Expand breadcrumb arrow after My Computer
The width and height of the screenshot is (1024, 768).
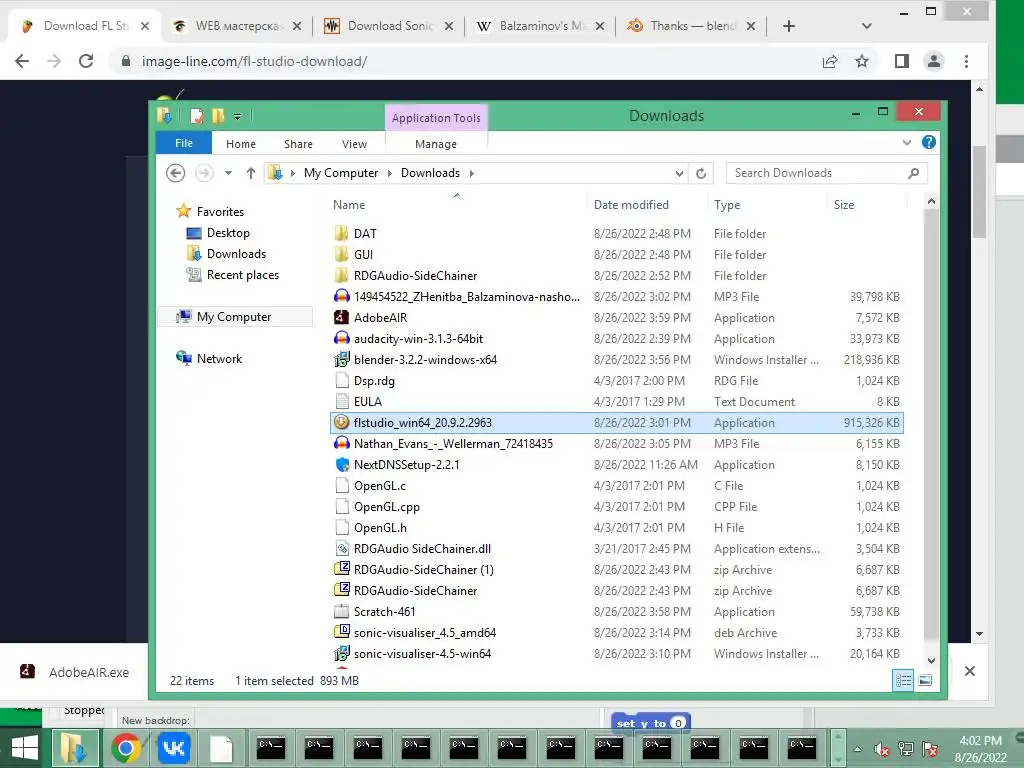pyautogui.click(x=390, y=173)
